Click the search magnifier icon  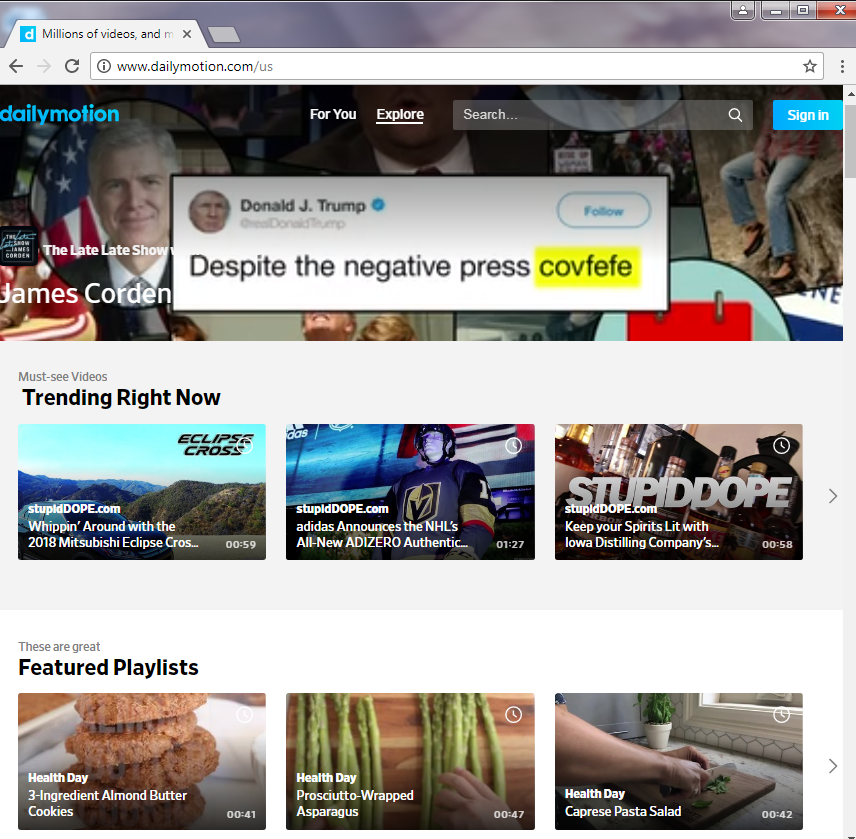click(x=735, y=115)
